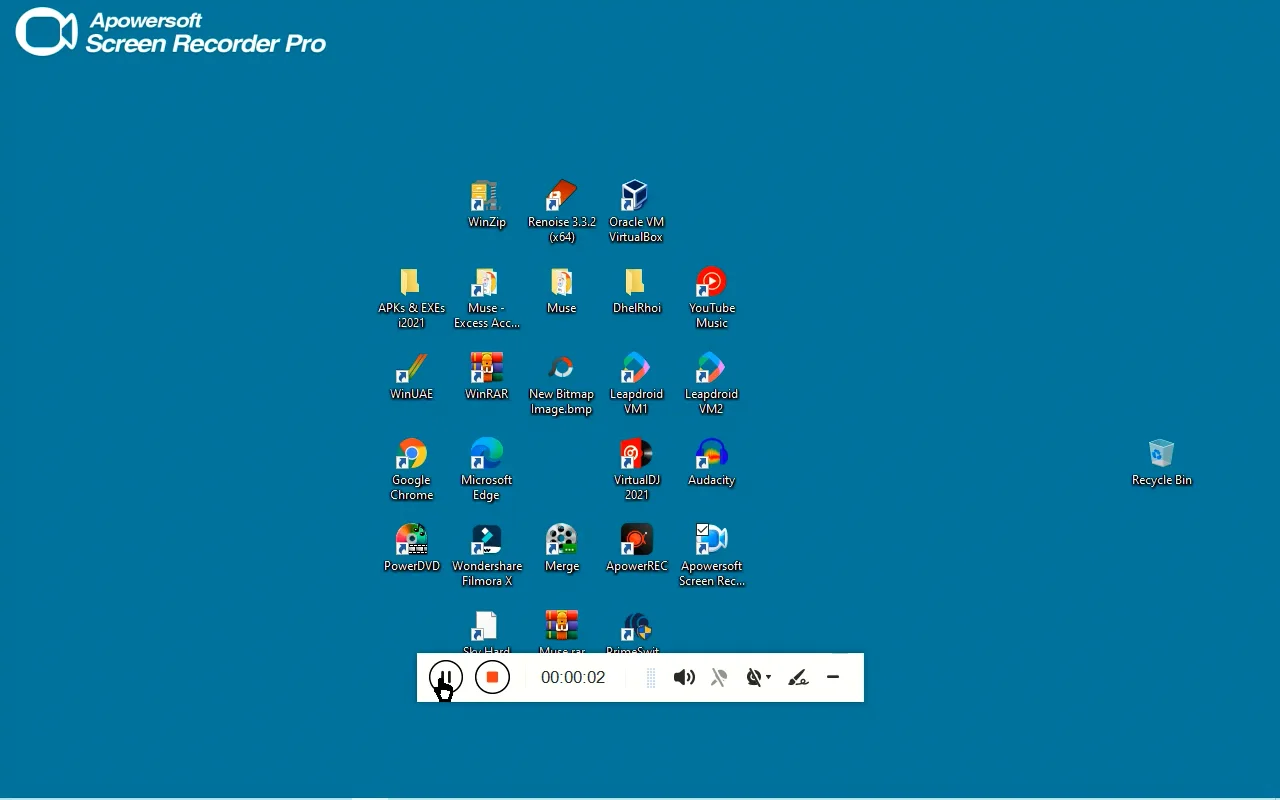Click the 00:00:02 recording timer
Screen dimensions: 1280x800
573,677
